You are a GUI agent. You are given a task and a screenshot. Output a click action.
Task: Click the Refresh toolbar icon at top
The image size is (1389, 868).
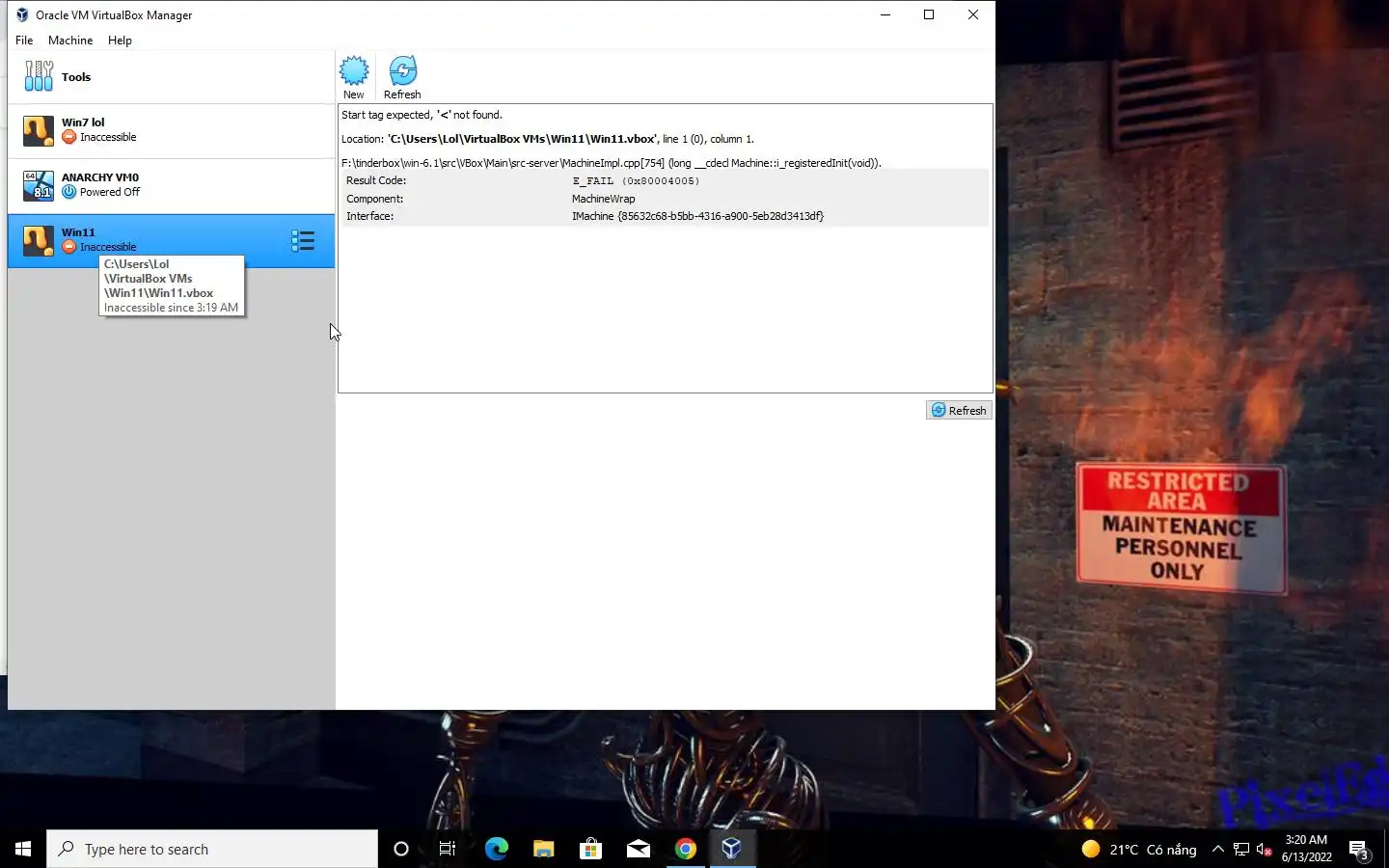point(402,77)
